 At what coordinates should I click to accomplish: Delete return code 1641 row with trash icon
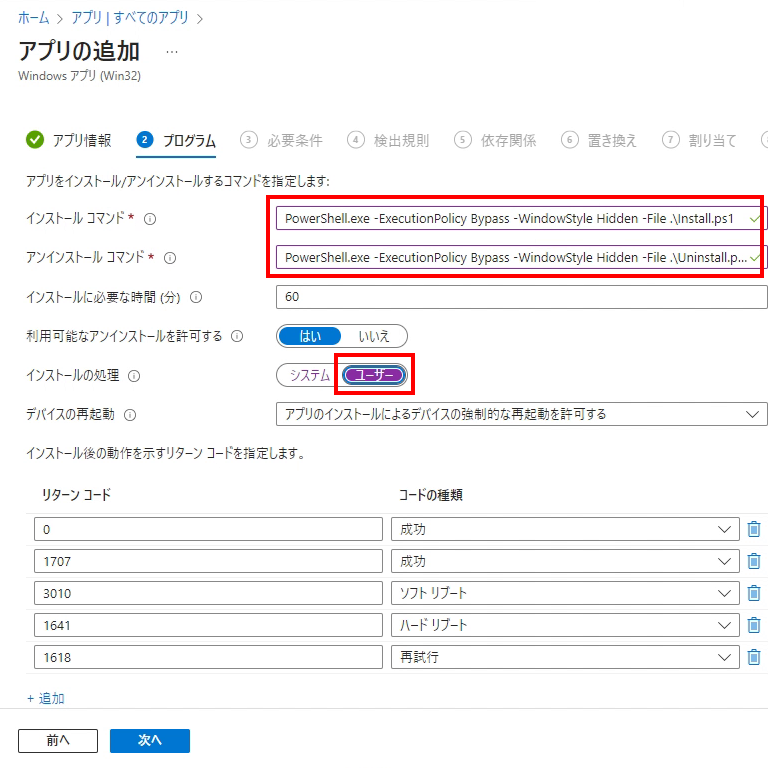754,625
